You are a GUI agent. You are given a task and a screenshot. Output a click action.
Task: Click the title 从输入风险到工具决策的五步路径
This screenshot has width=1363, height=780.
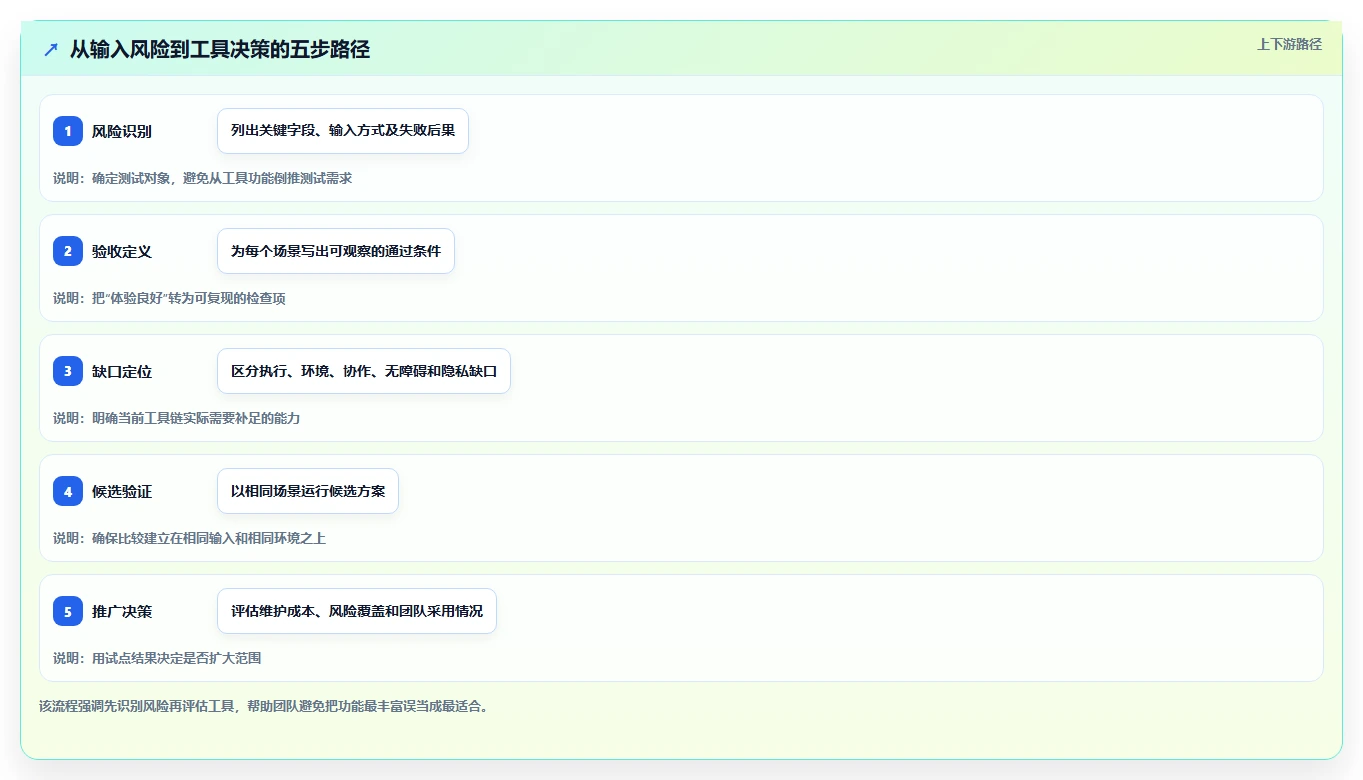pyautogui.click(x=220, y=49)
